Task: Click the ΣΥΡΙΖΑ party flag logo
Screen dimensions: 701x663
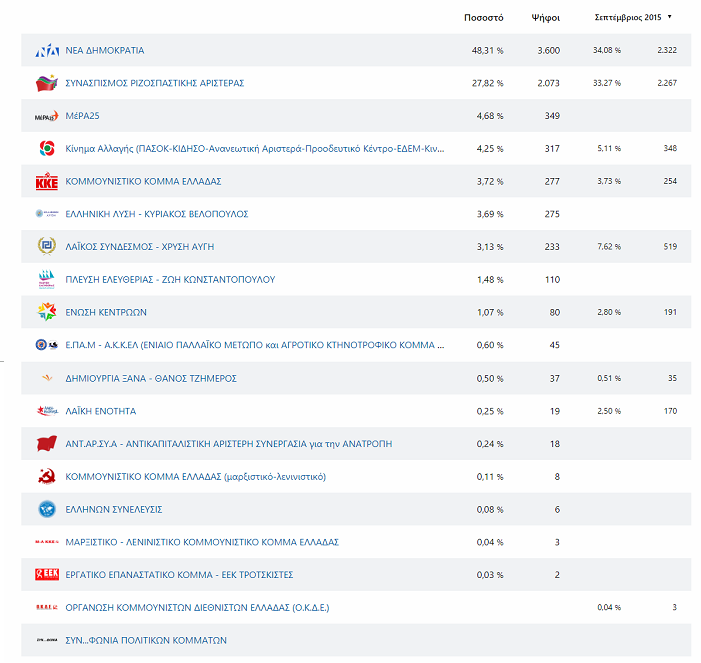Action: (47, 83)
